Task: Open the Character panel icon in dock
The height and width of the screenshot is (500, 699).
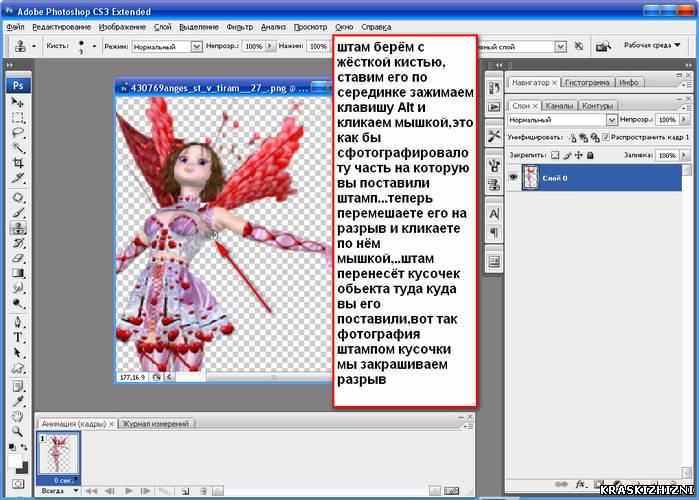Action: (x=494, y=214)
